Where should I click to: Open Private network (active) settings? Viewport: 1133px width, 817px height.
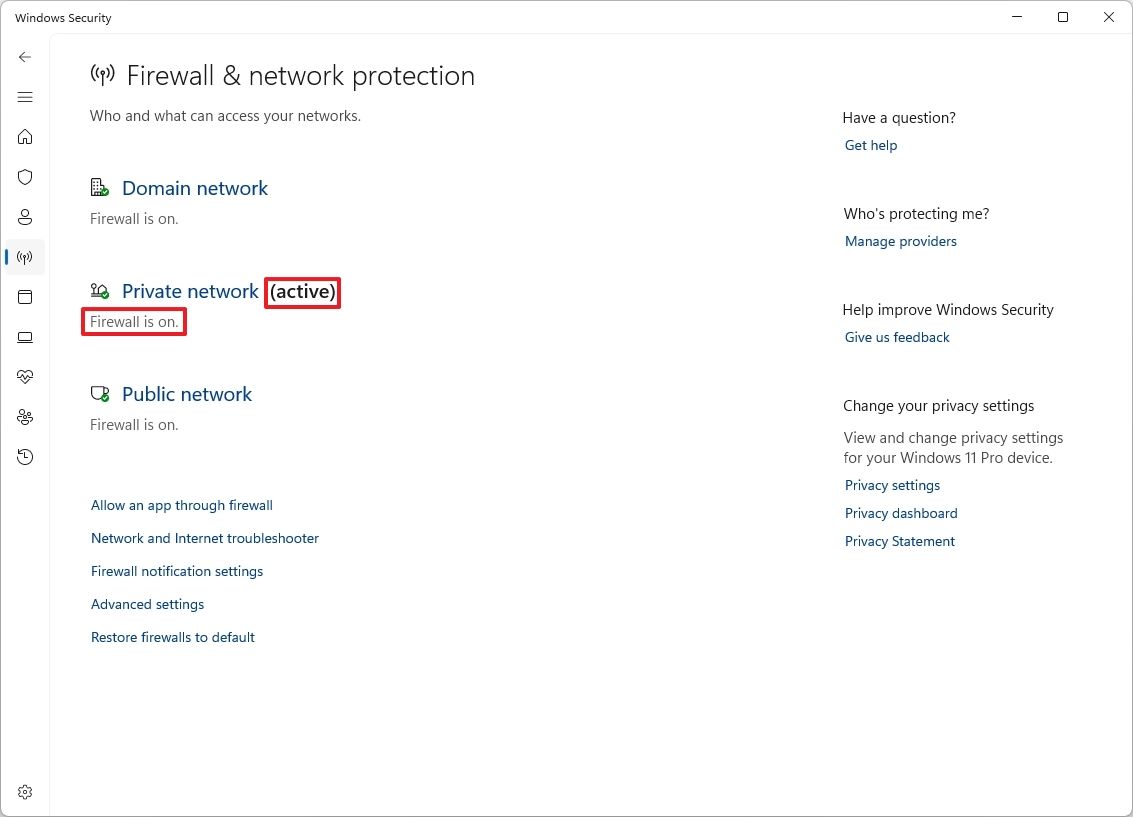click(x=190, y=291)
